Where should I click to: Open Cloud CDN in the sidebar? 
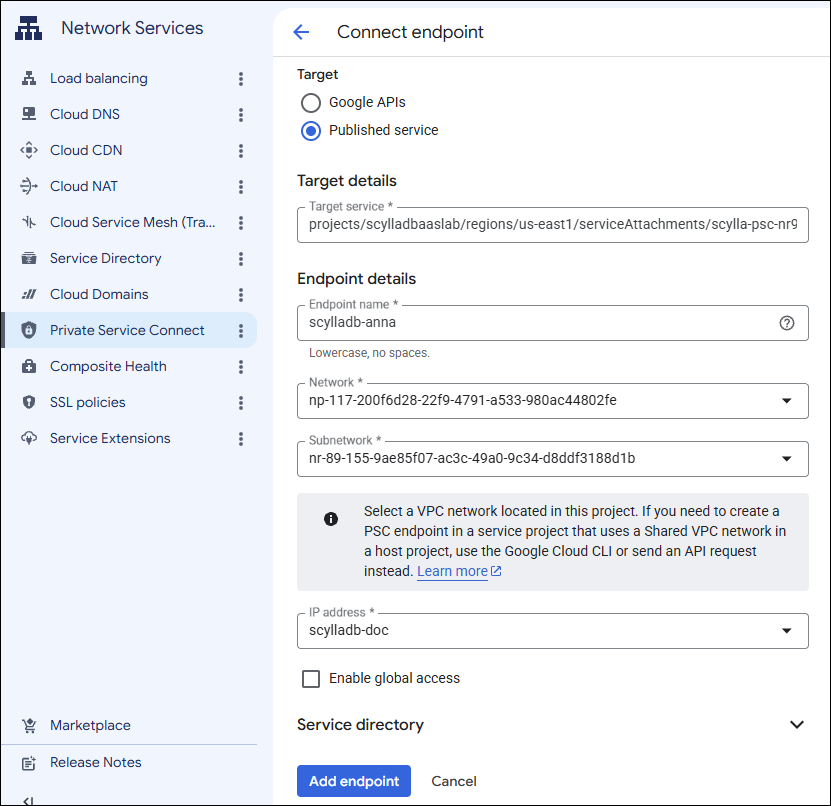point(86,150)
